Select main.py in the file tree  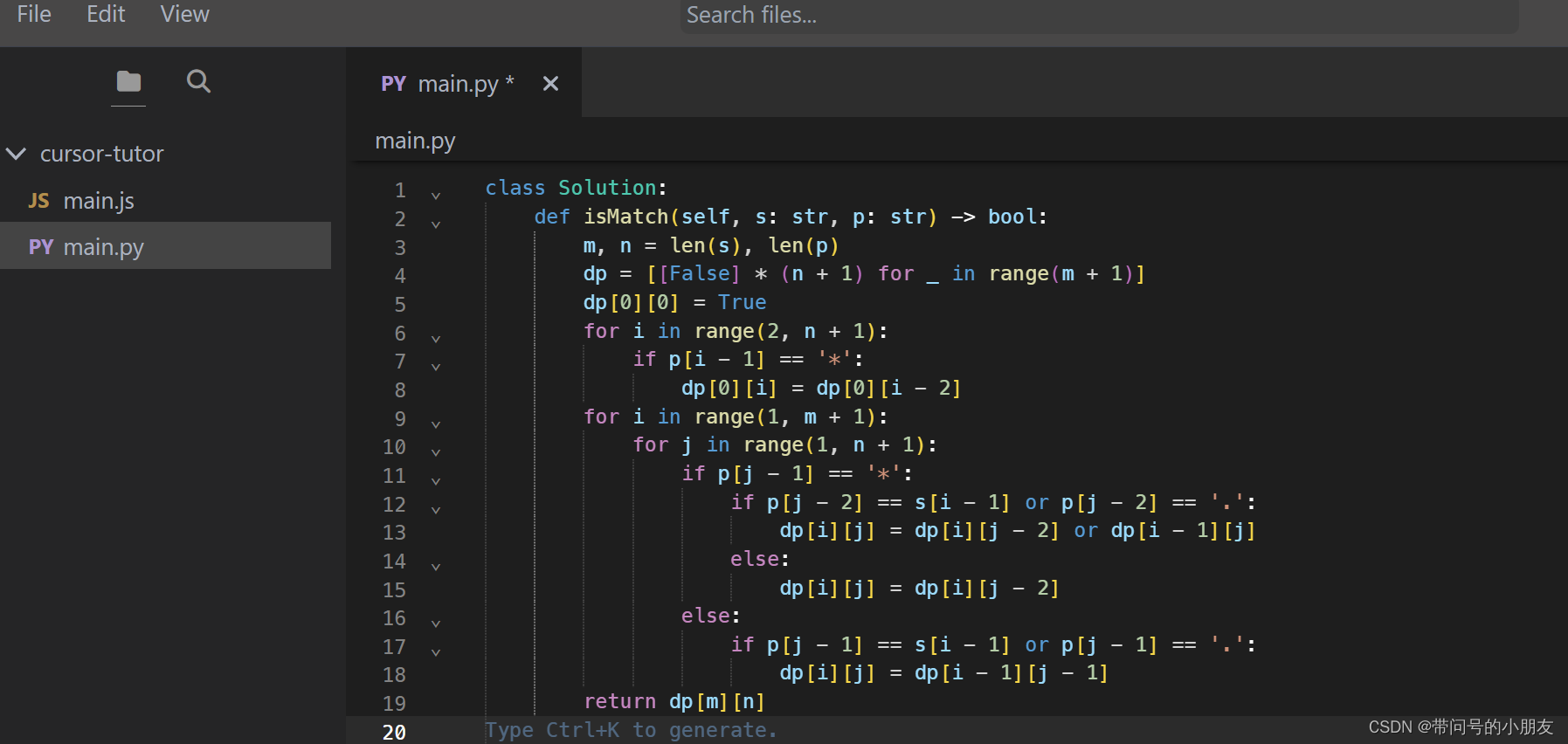166,247
